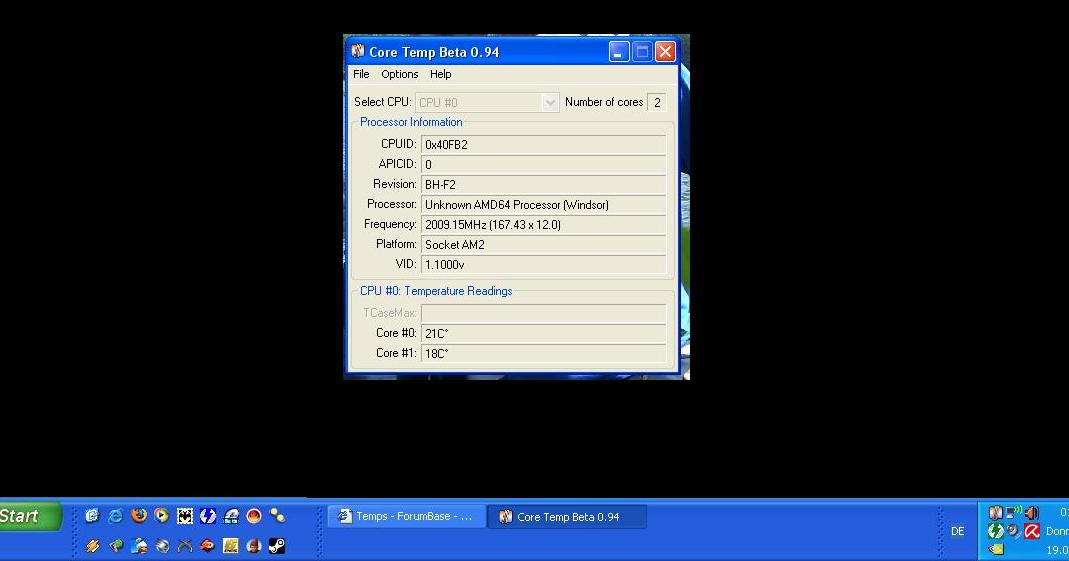Select the Frequency value 2009.15MHz
1069x561 pixels.
(543, 224)
